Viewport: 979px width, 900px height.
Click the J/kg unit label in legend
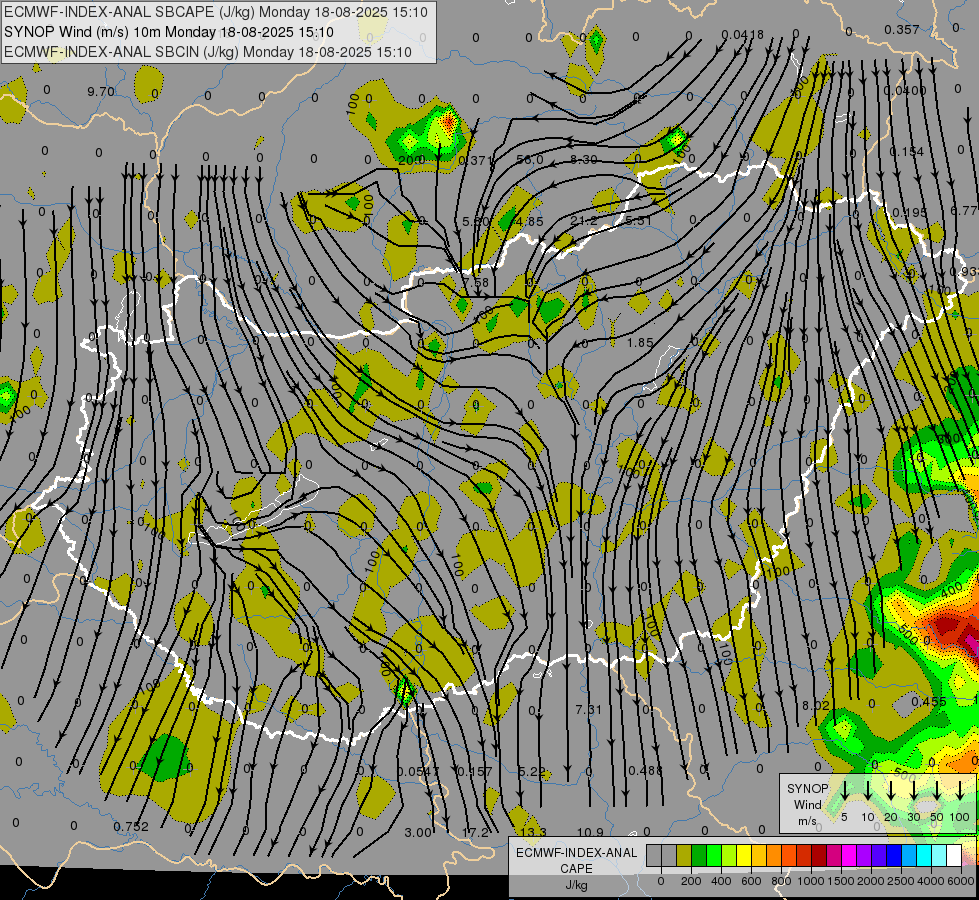pyautogui.click(x=576, y=885)
